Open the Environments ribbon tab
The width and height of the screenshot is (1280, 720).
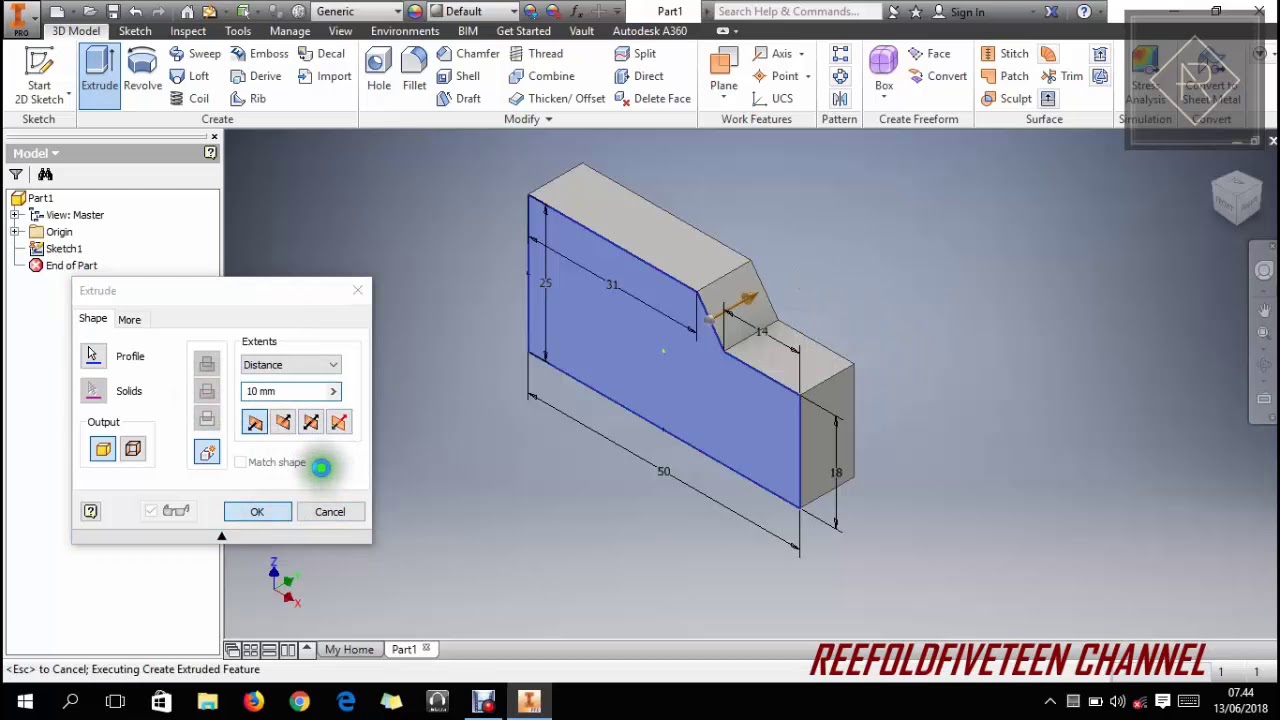(x=405, y=31)
